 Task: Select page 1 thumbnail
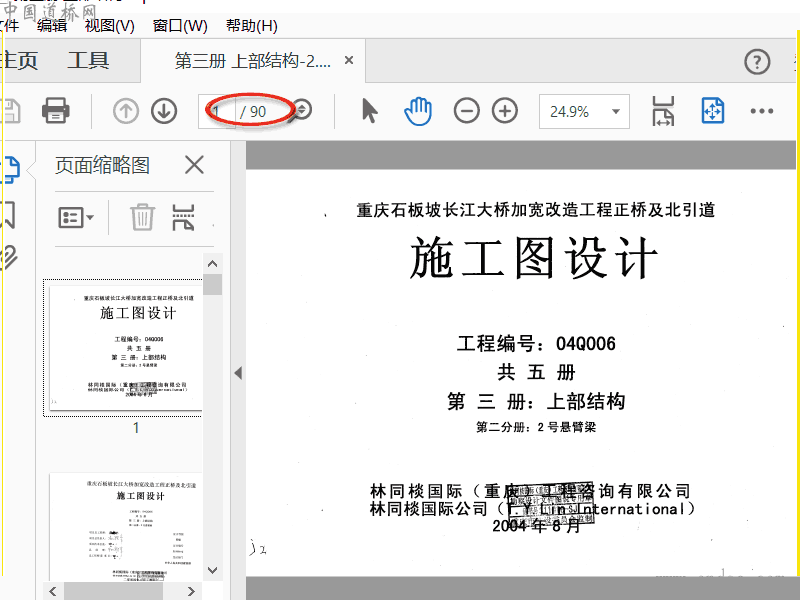coord(126,348)
